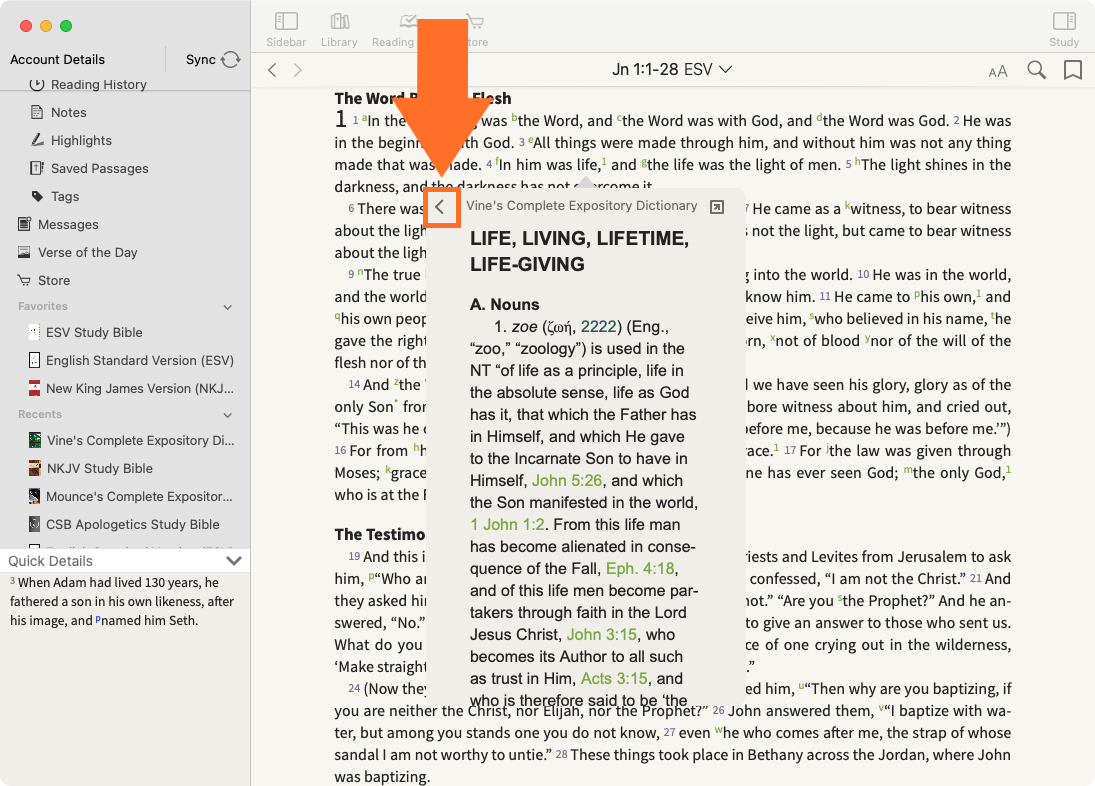Collapse the Quick Details panel
Screen dimensions: 1095x786
[234, 561]
